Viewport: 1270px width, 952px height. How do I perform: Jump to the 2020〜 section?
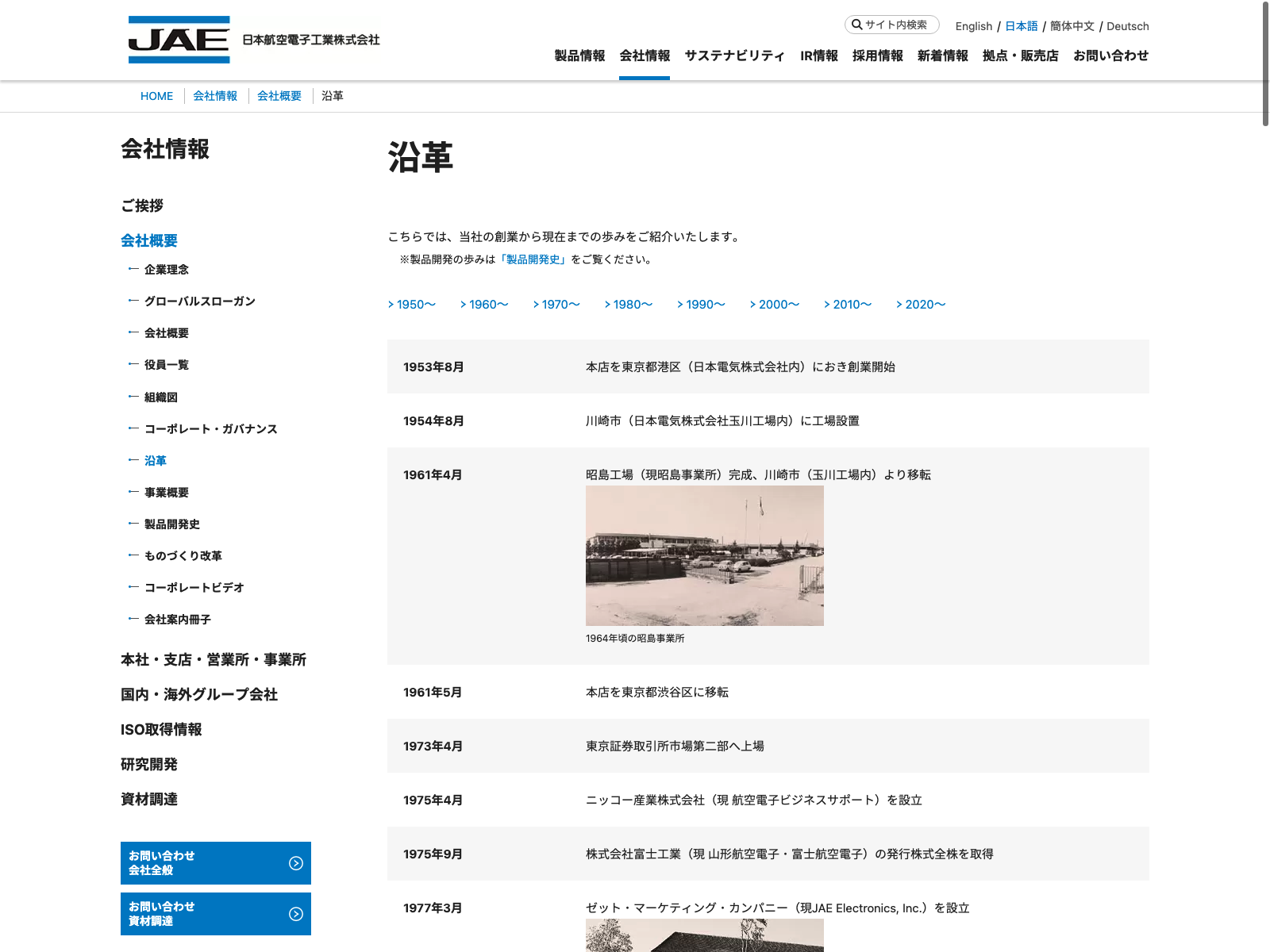coord(921,305)
